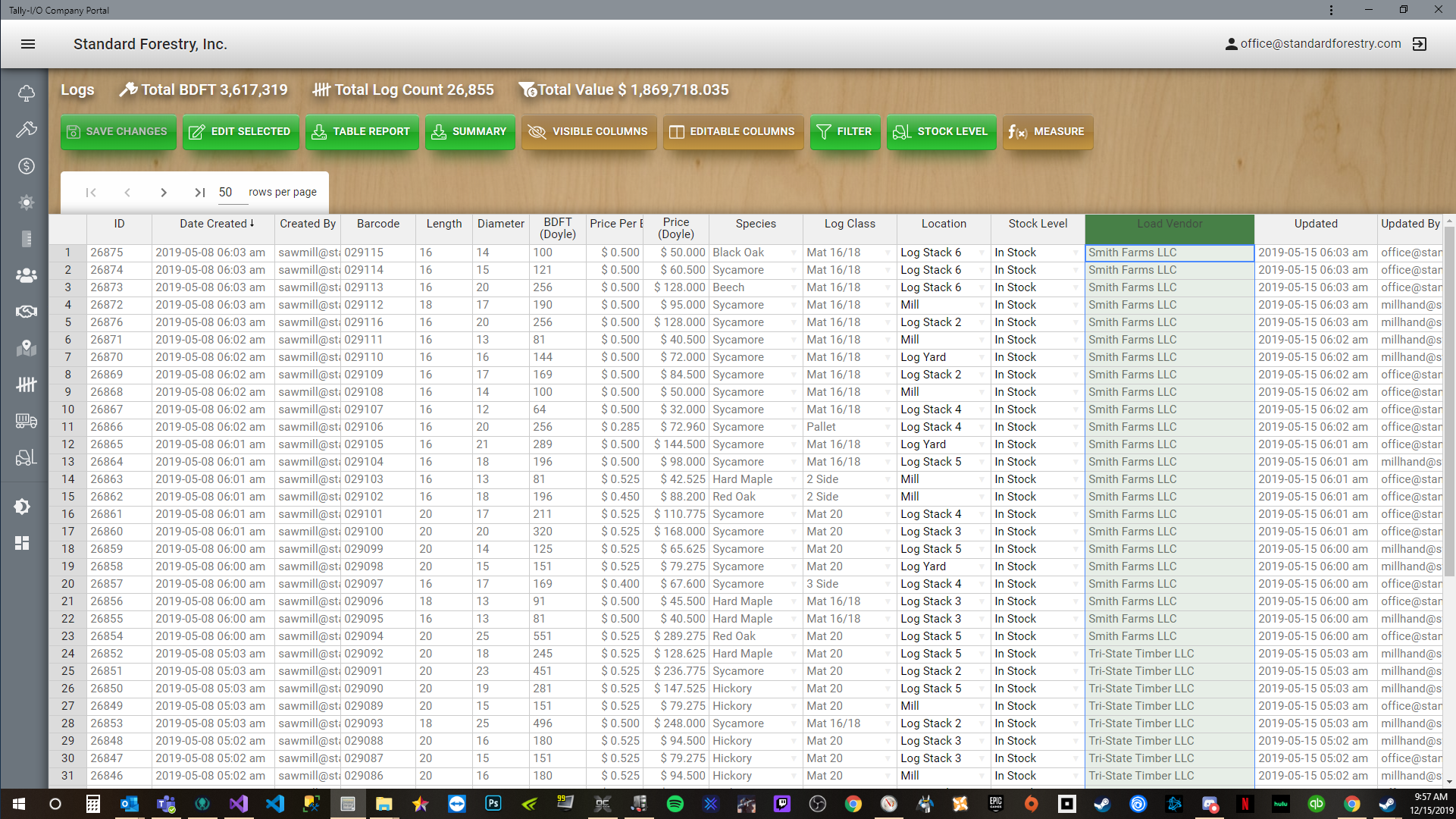Click the Table Report button
1456x819 pixels.
pyautogui.click(x=362, y=132)
